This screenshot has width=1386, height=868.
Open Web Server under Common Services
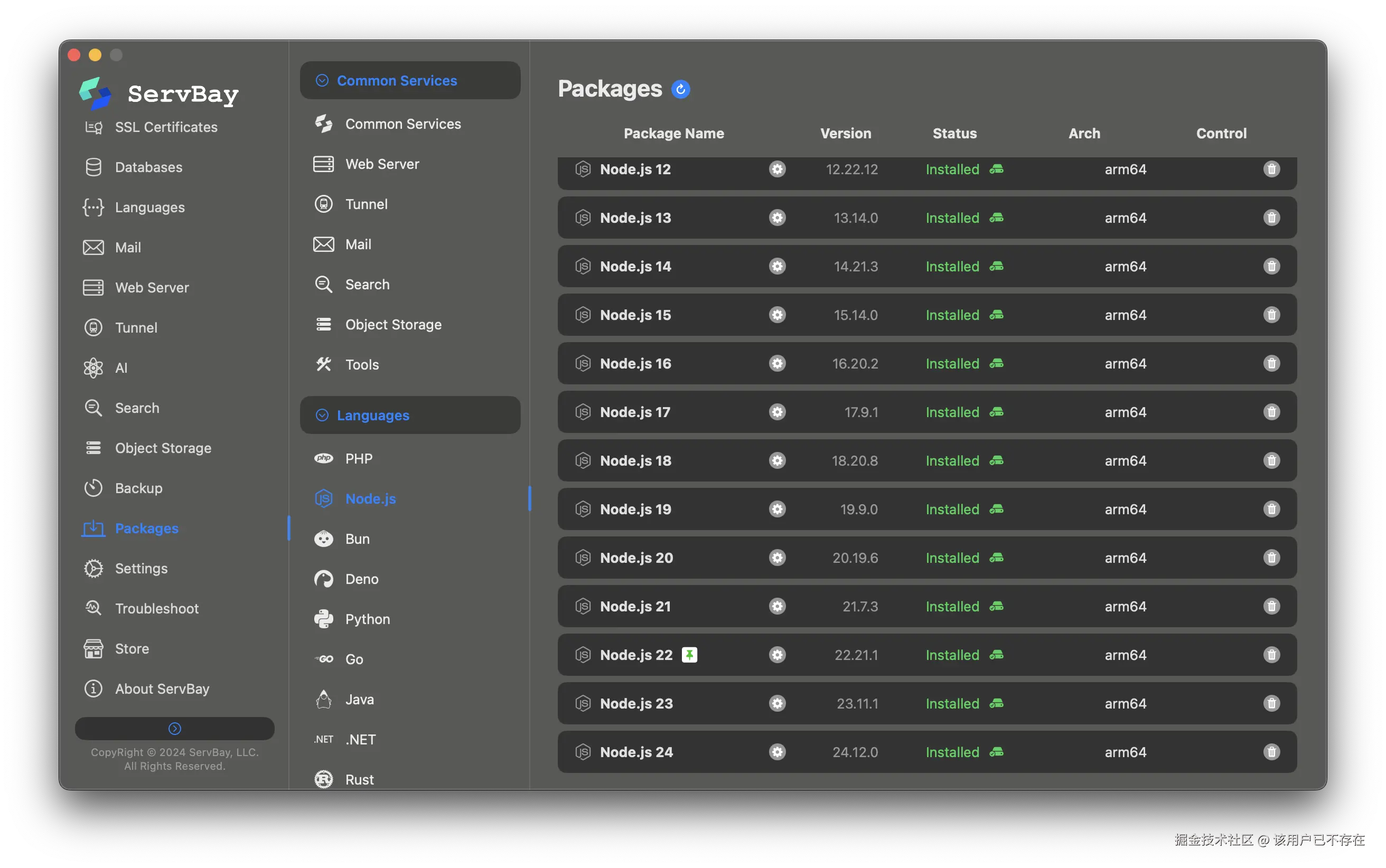382,164
